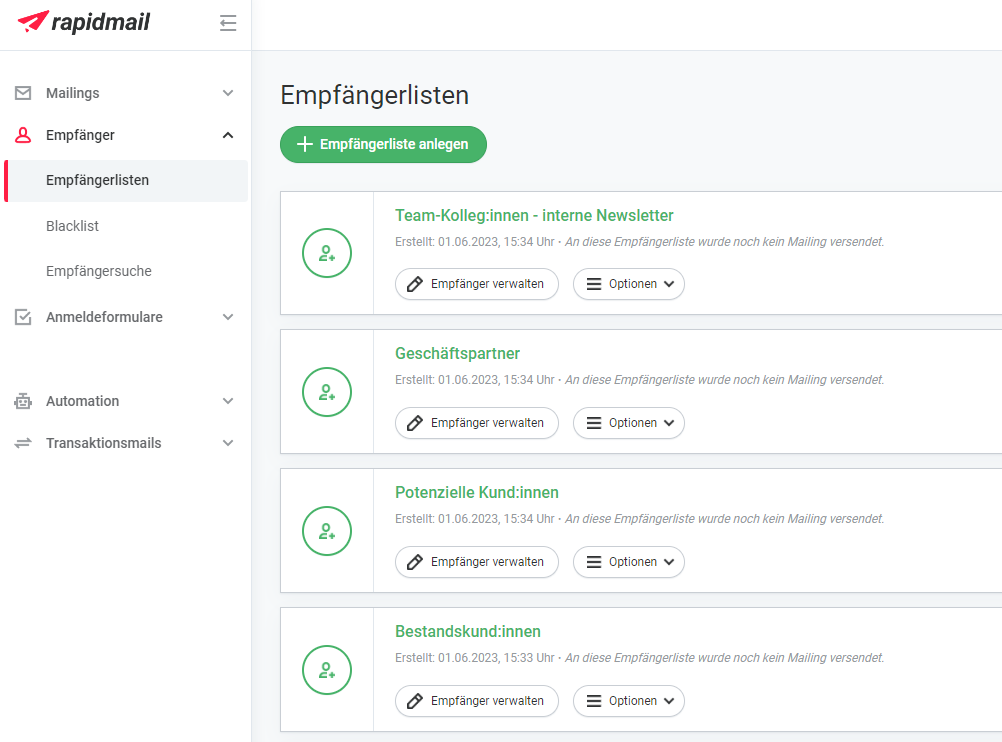Click the green Empfängerliste anlegen button
This screenshot has height=742, width=1002.
(x=383, y=144)
